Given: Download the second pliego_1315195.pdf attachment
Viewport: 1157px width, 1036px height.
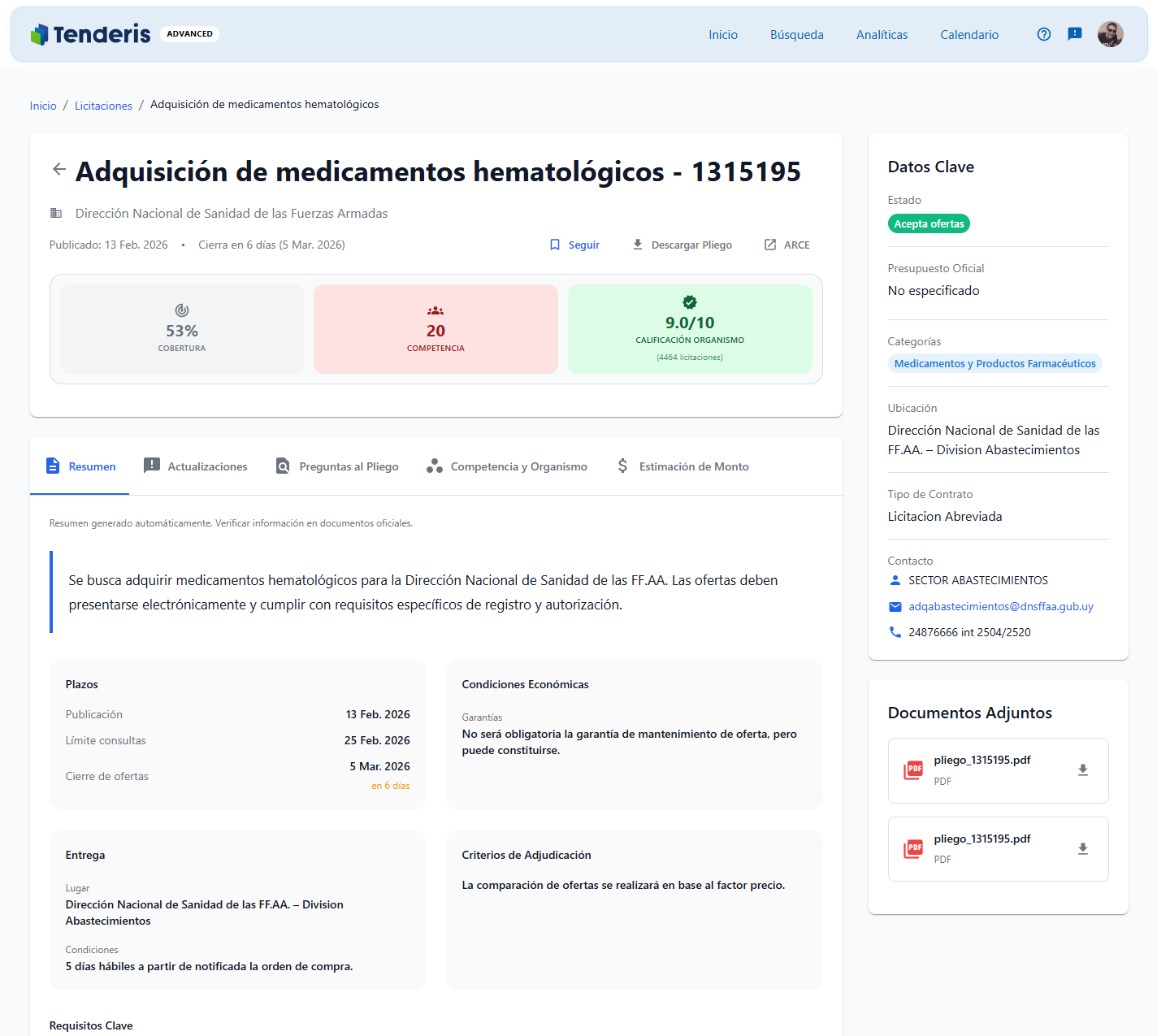Looking at the screenshot, I should tap(1082, 849).
